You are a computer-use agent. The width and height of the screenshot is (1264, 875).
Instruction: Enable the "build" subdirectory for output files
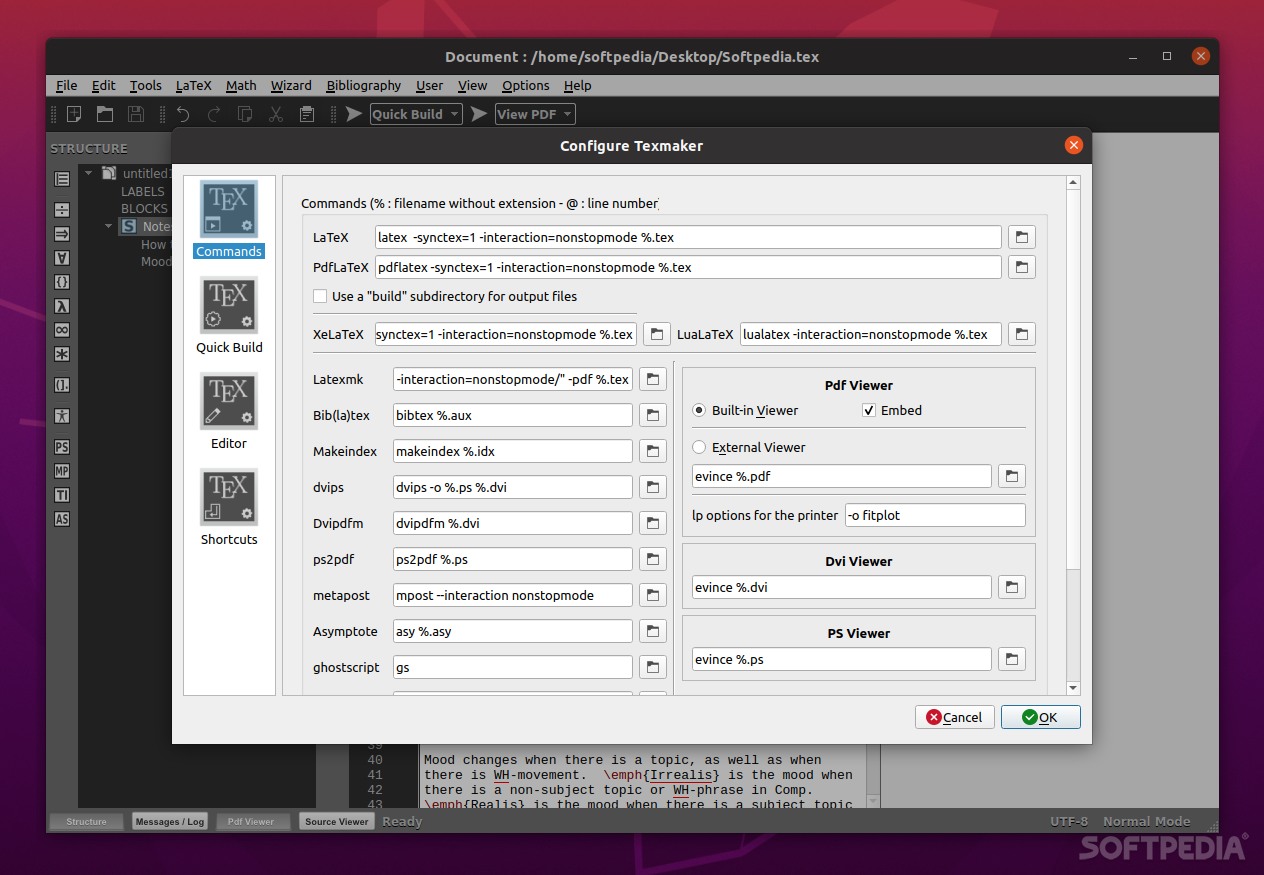point(320,296)
